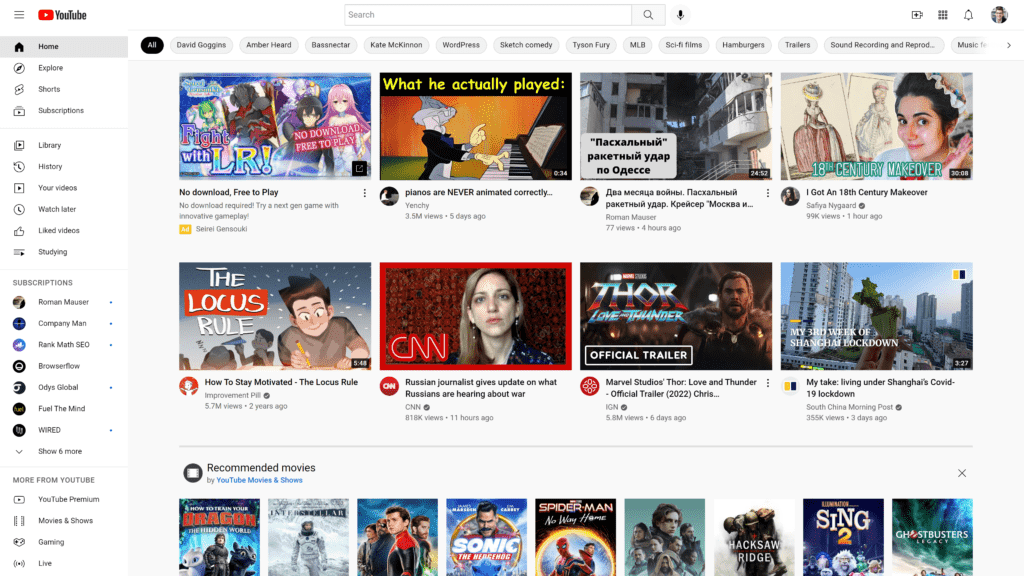Viewport: 1024px width, 576px height.
Task: Open Roman Mauser subscription channel
Action: [64, 302]
